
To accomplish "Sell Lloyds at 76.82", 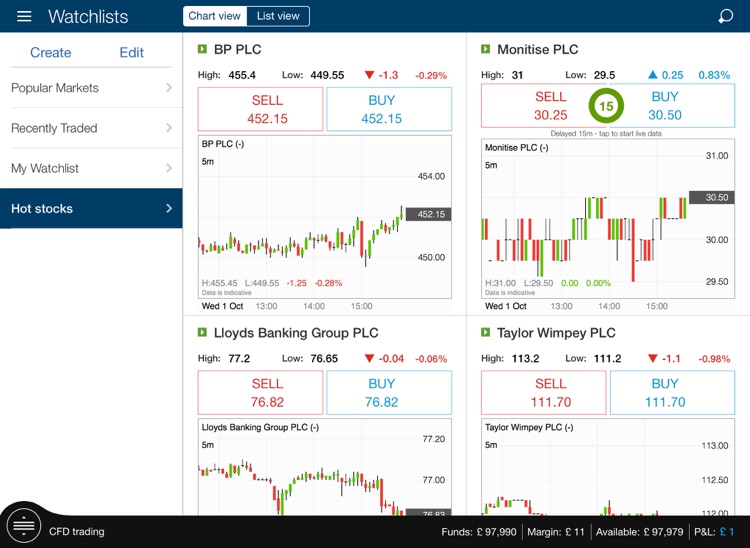I will pyautogui.click(x=261, y=393).
